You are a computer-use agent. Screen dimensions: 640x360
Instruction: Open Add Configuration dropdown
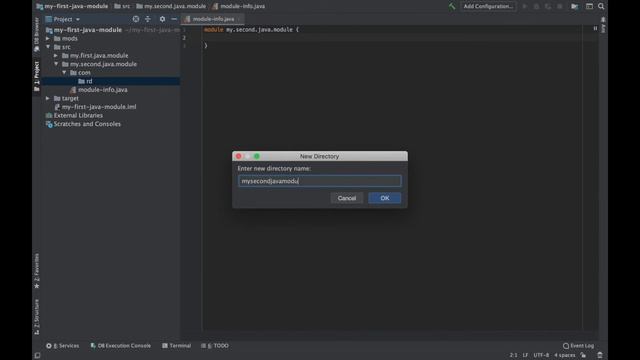pyautogui.click(x=488, y=6)
